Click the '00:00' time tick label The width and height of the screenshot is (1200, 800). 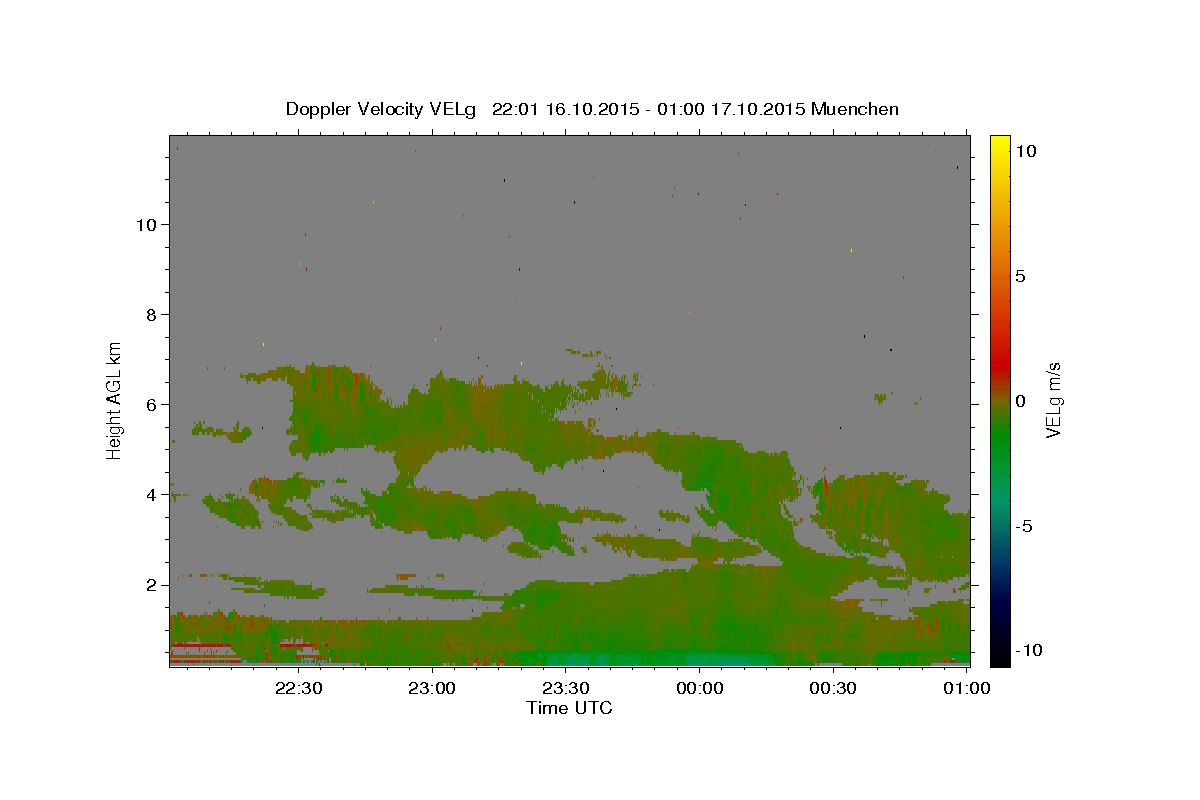tap(700, 688)
